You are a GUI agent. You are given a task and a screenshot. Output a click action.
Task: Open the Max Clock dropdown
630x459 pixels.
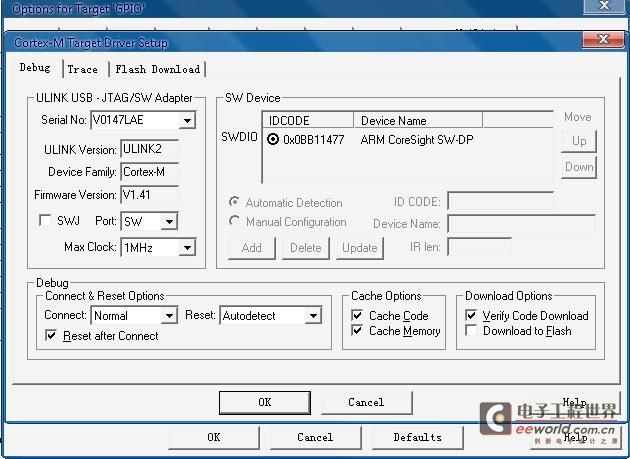[x=187, y=248]
